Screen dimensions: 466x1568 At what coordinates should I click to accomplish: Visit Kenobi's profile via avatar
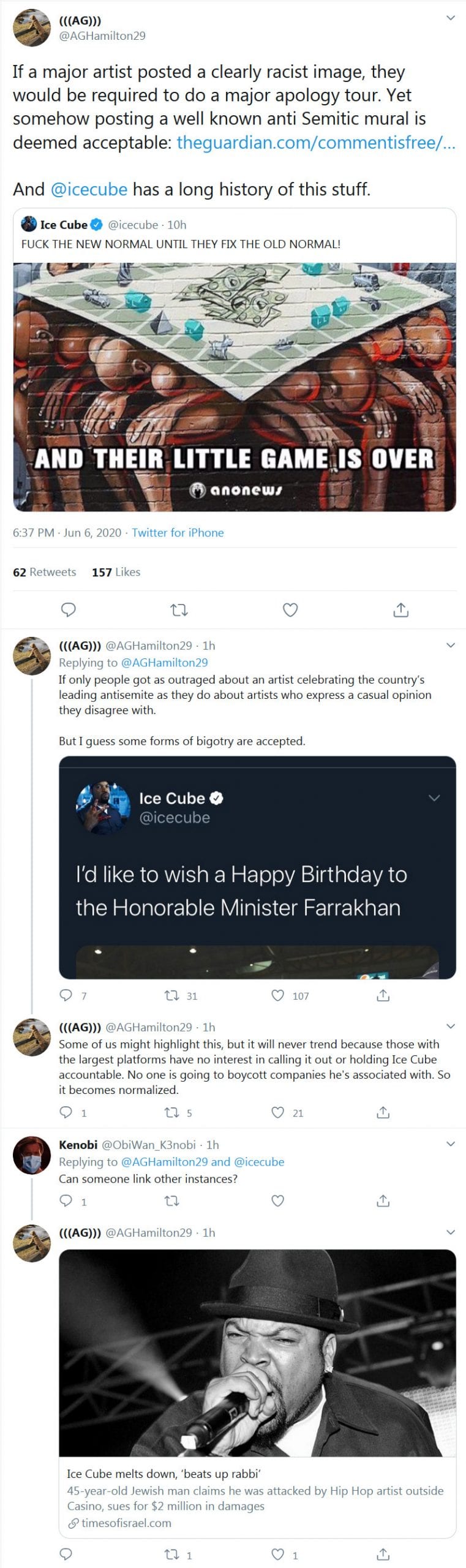(x=32, y=1155)
